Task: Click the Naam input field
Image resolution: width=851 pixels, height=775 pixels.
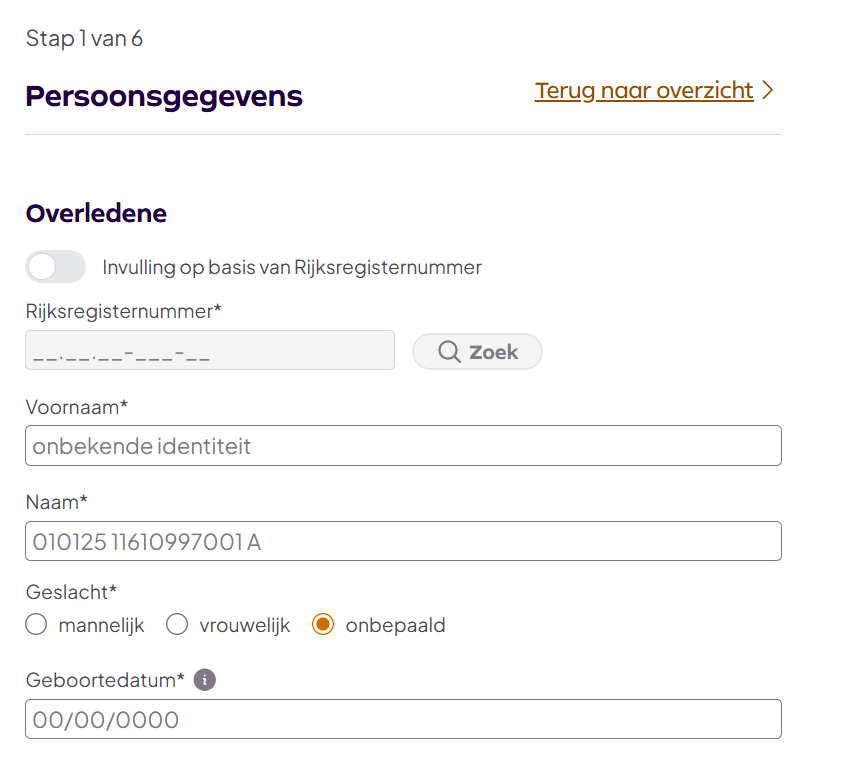Action: pos(403,541)
